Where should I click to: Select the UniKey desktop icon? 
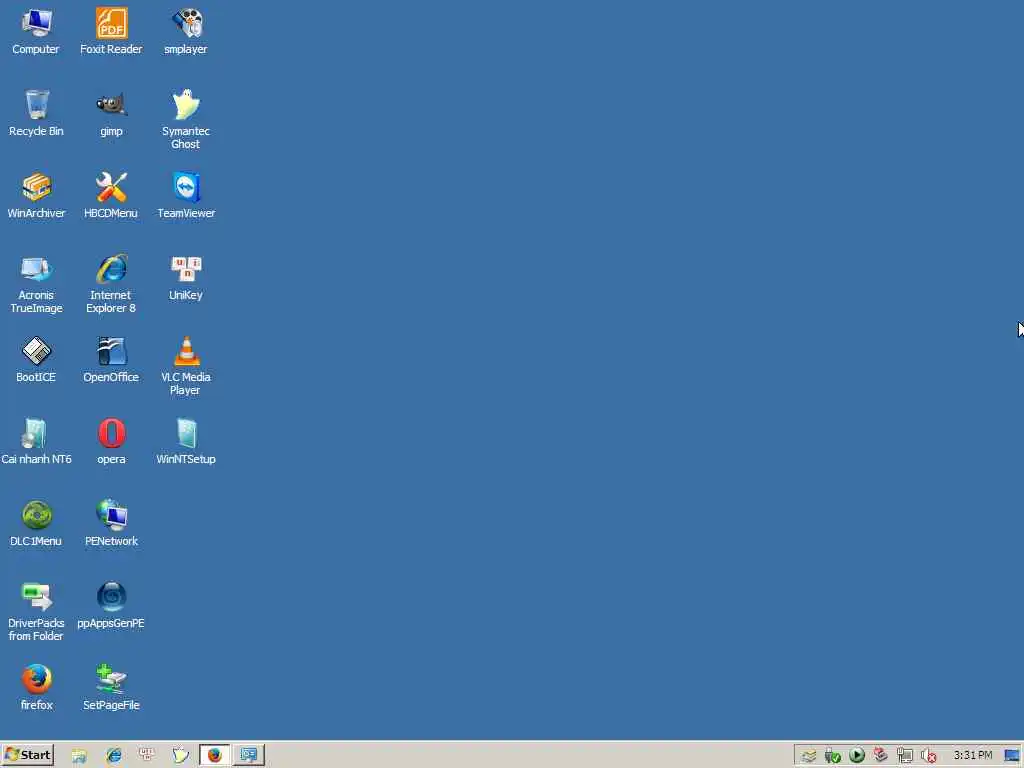click(185, 278)
